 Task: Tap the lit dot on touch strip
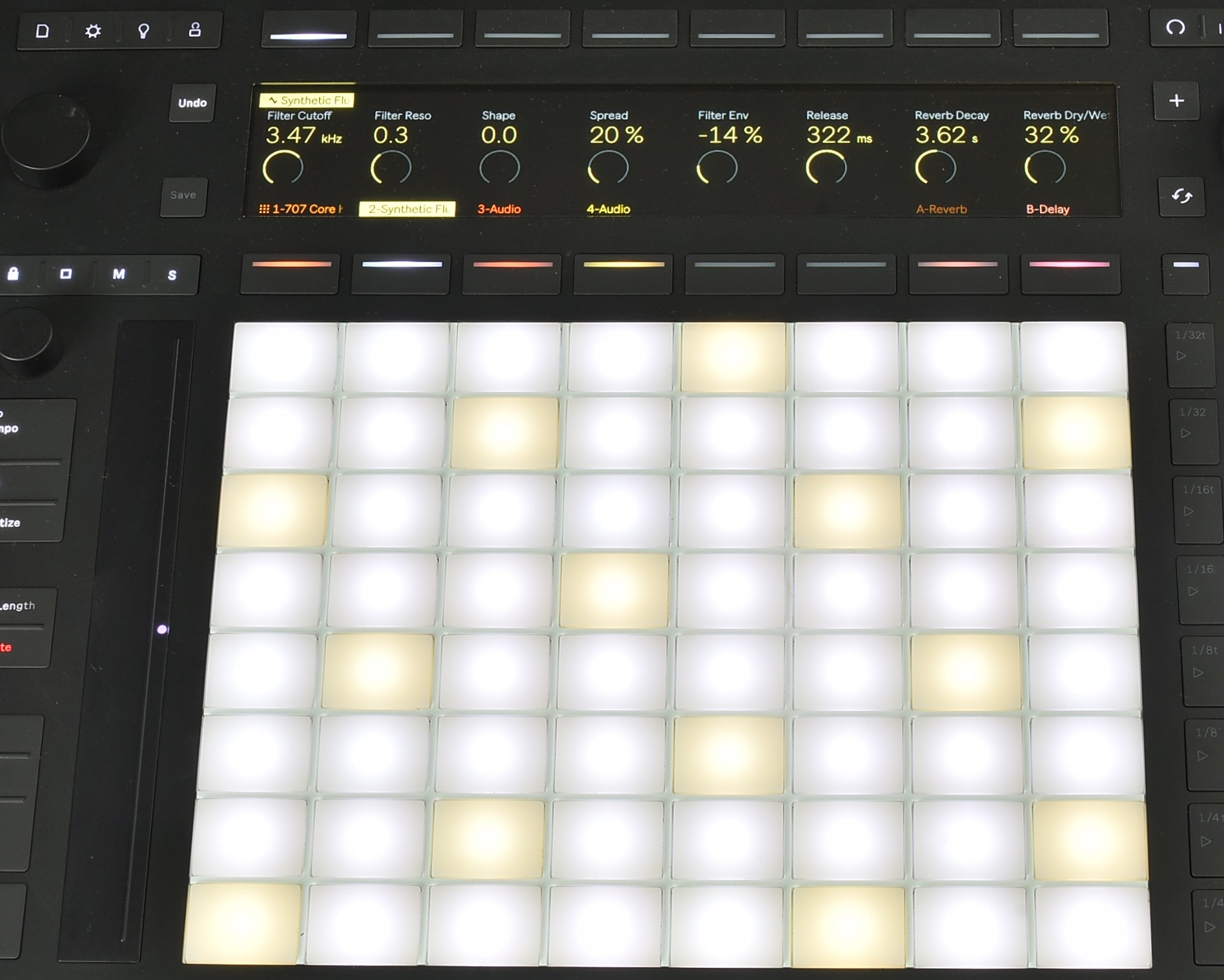pyautogui.click(x=163, y=629)
